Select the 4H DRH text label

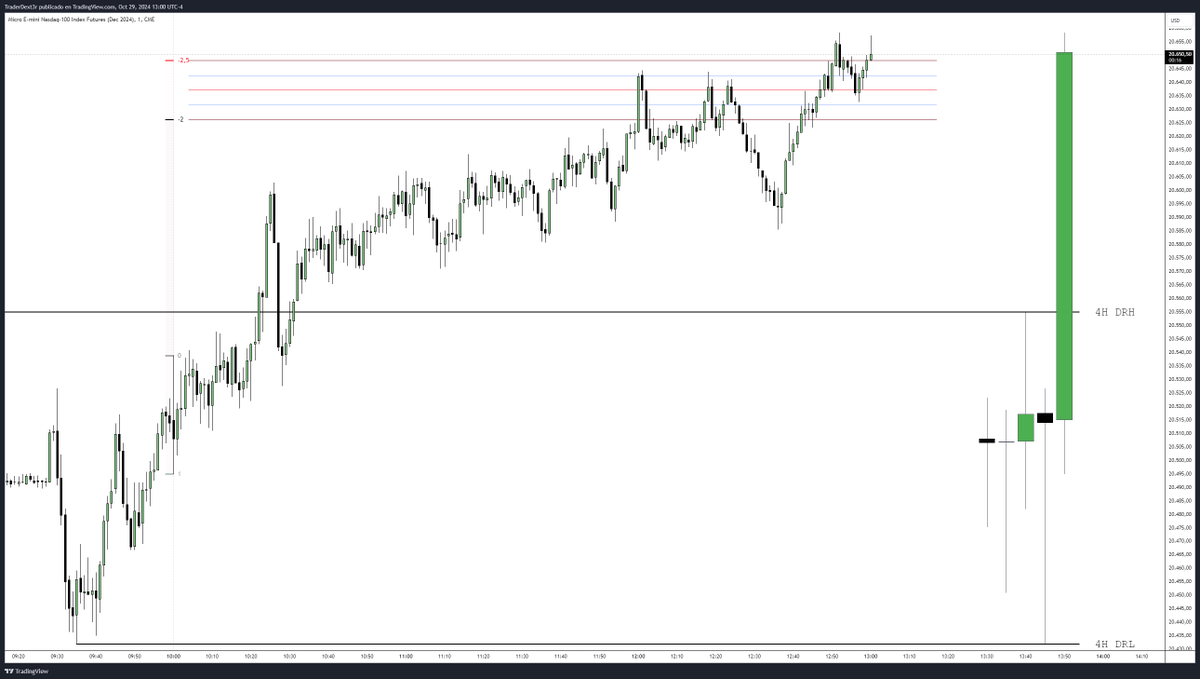click(x=1115, y=312)
